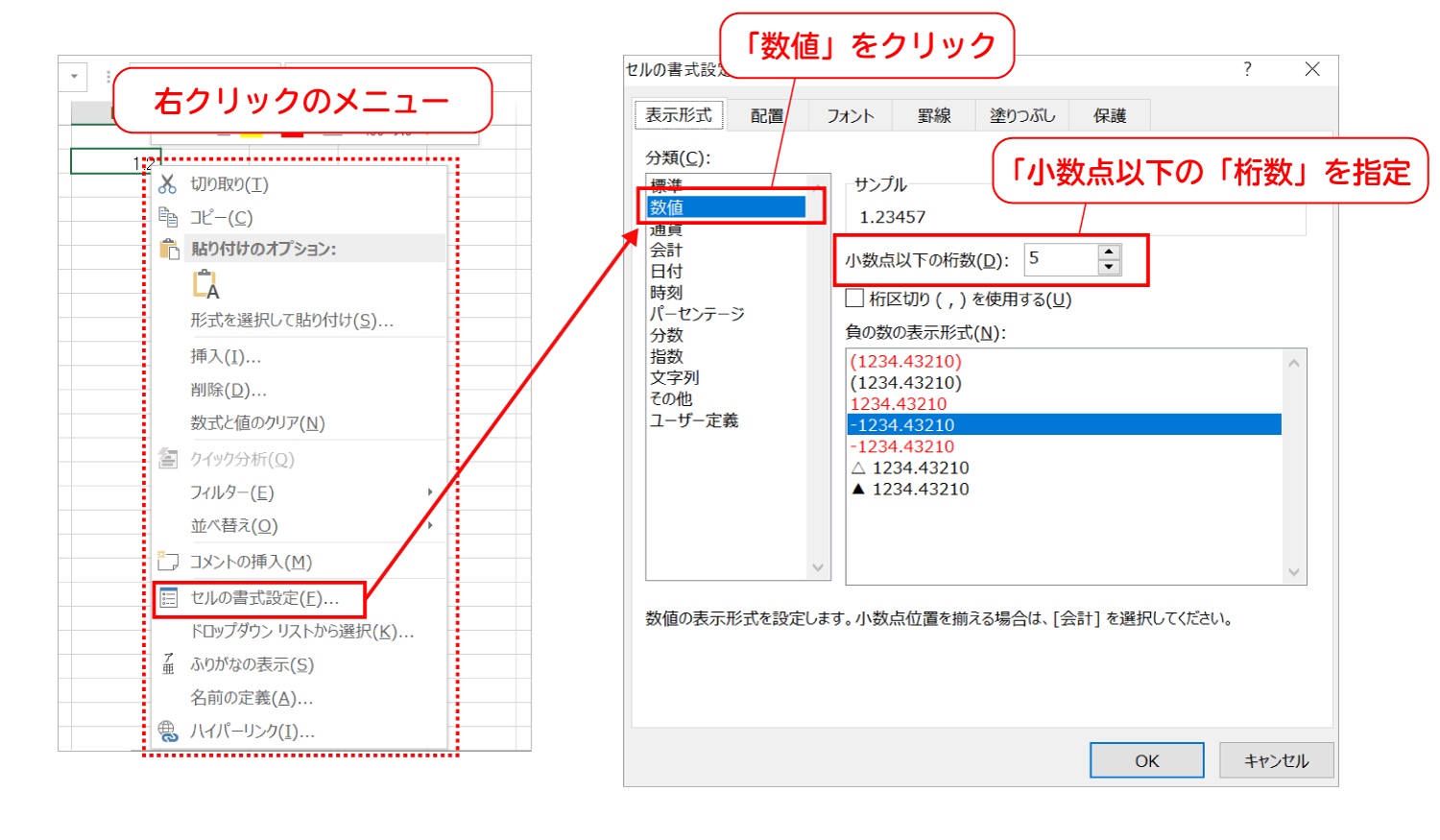Click キャンセル button in dialog
This screenshot has height=840, width=1440.
(1277, 760)
